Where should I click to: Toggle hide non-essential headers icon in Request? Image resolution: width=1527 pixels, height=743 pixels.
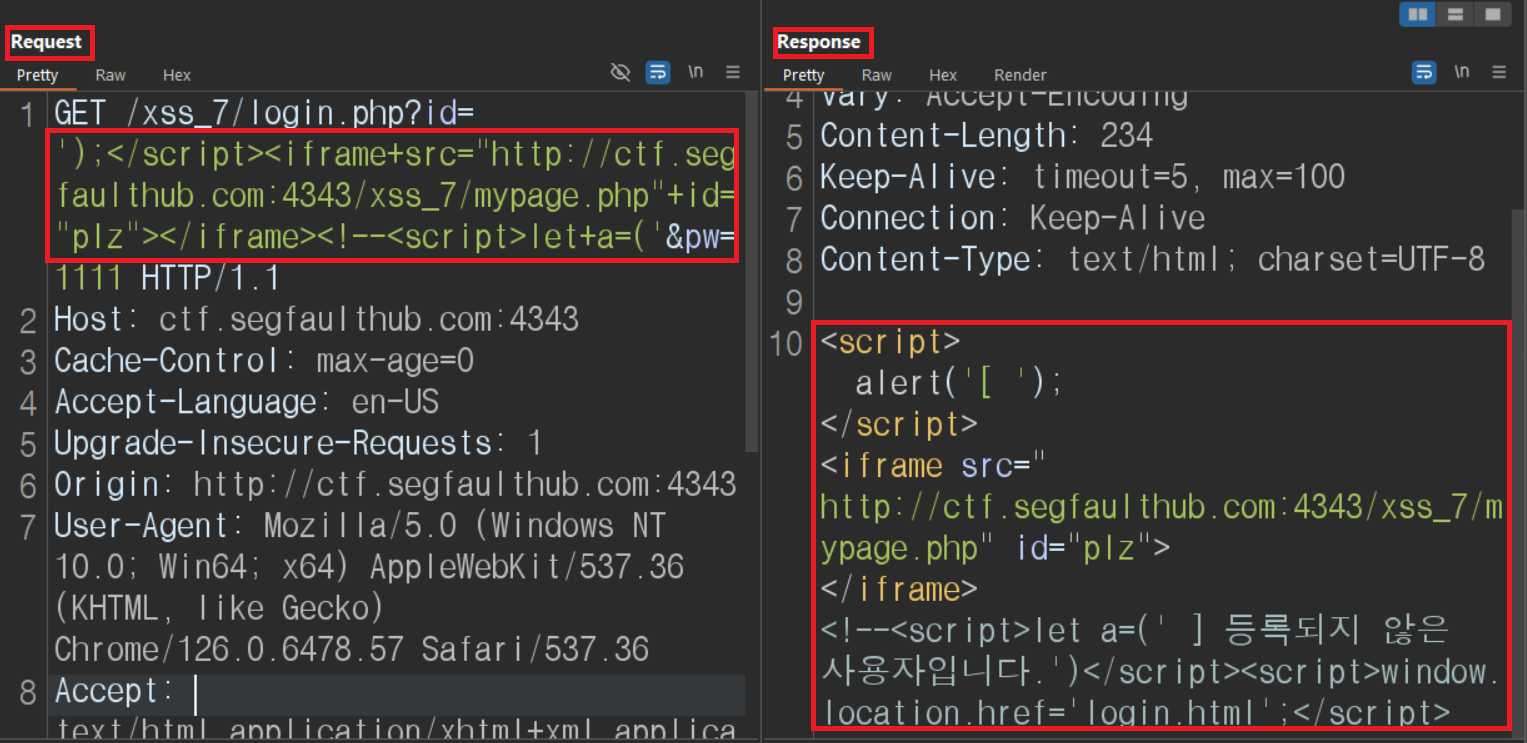click(x=620, y=72)
